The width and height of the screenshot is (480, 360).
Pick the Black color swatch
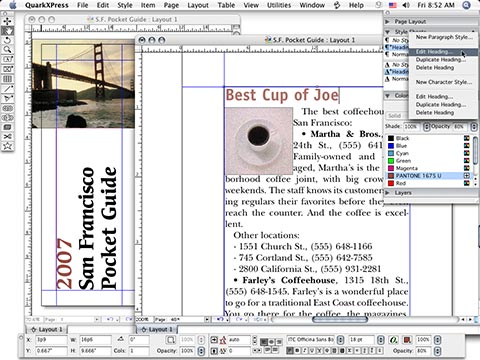[391, 138]
